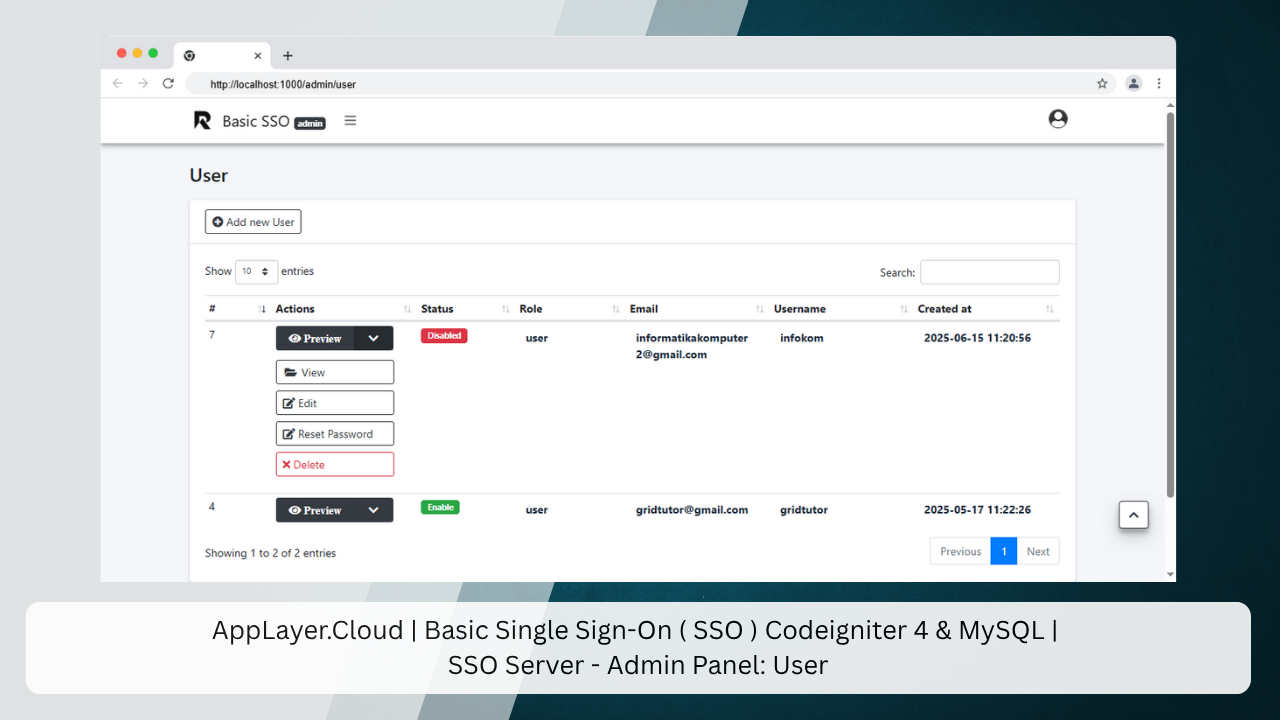
Task: Collapse action dropdown for infokom row
Action: (373, 338)
